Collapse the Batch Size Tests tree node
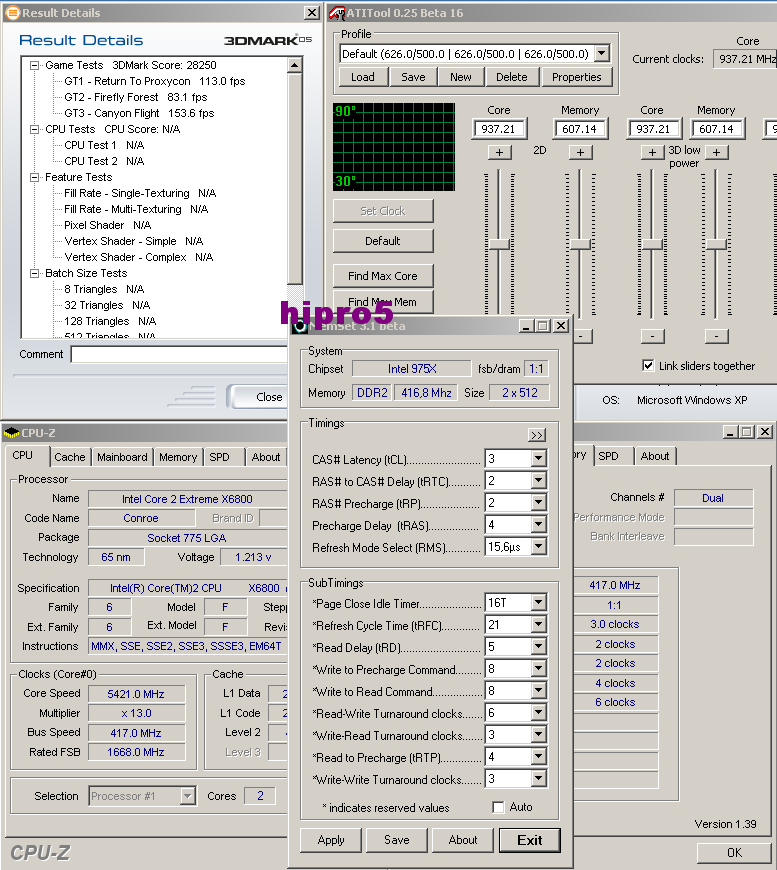 coord(34,274)
